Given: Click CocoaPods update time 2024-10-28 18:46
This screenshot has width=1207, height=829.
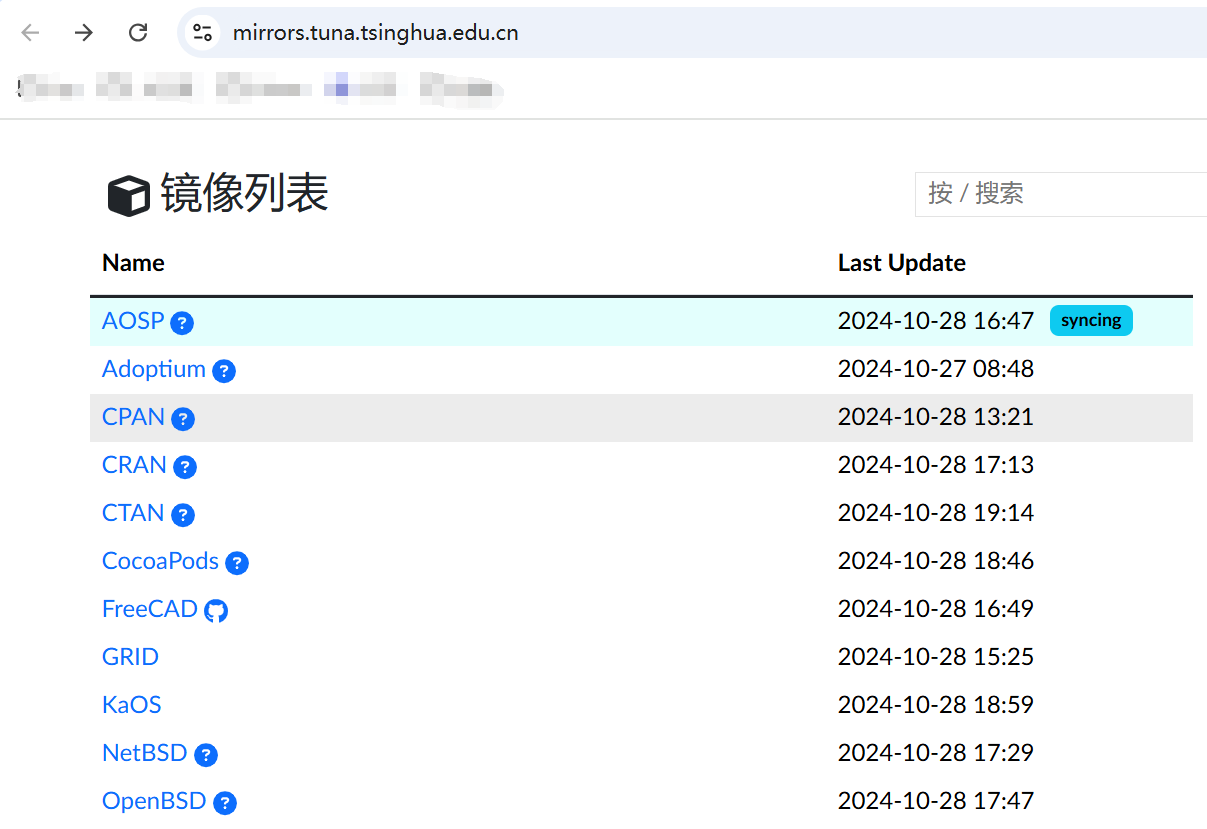Looking at the screenshot, I should pos(936,561).
